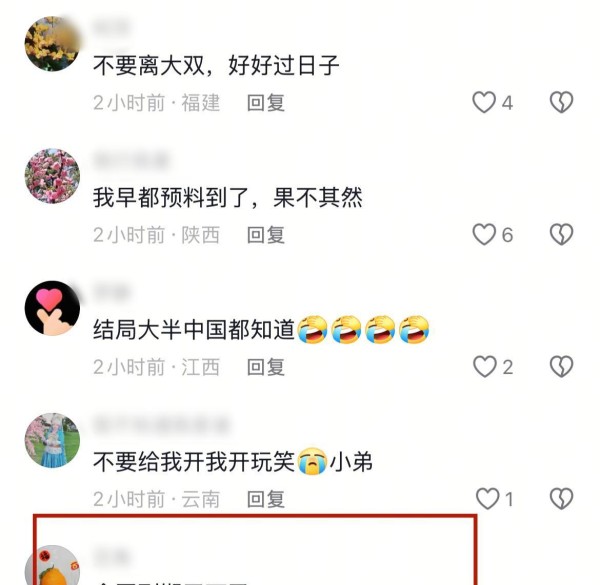Viewport: 600px width, 585px height.
Task: Open the pink blossoms avatar profile
Action: (52, 176)
